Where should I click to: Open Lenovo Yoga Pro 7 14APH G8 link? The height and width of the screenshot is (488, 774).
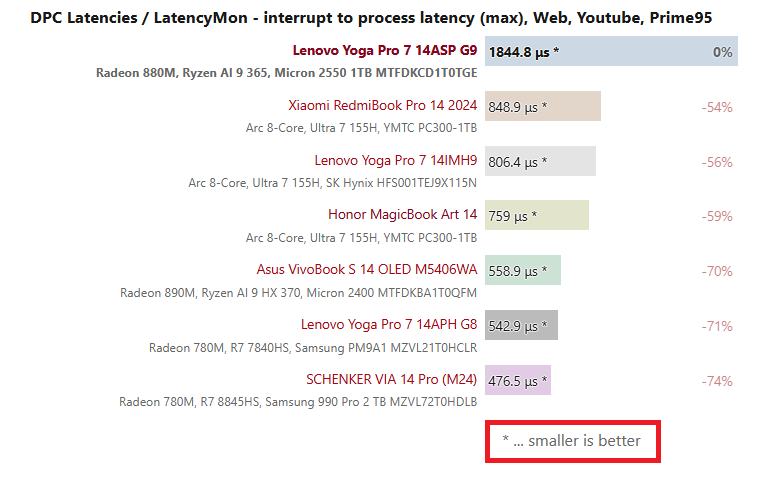pyautogui.click(x=389, y=324)
